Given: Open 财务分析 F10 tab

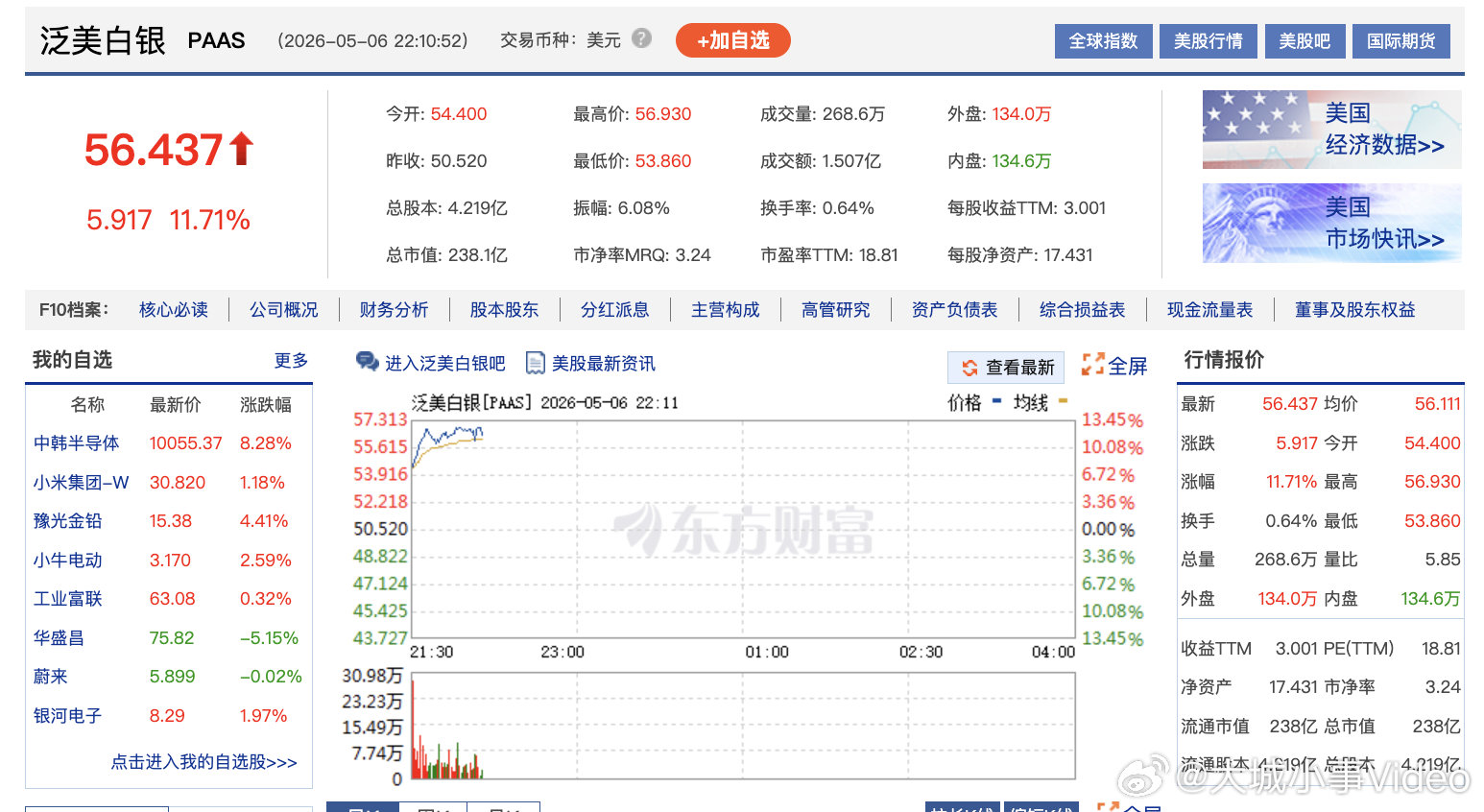Looking at the screenshot, I should point(395,310).
